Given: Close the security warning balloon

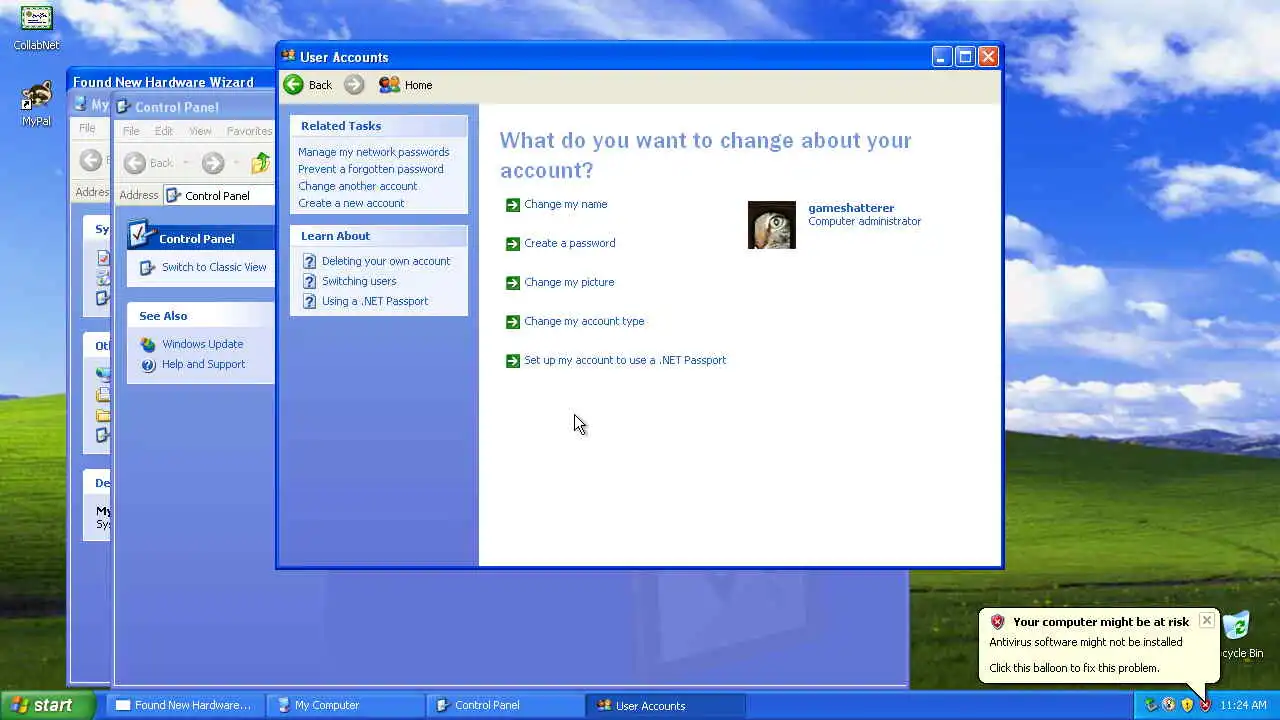Looking at the screenshot, I should click(1207, 621).
